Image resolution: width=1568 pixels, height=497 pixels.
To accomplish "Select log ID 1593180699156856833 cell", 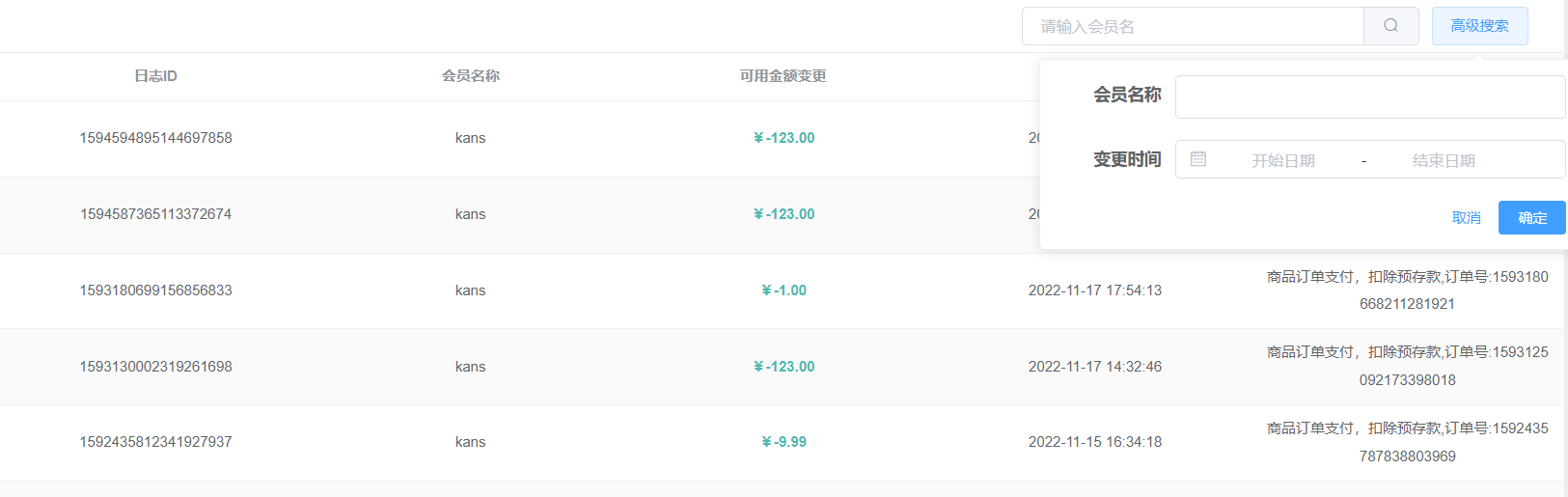I will [155, 290].
